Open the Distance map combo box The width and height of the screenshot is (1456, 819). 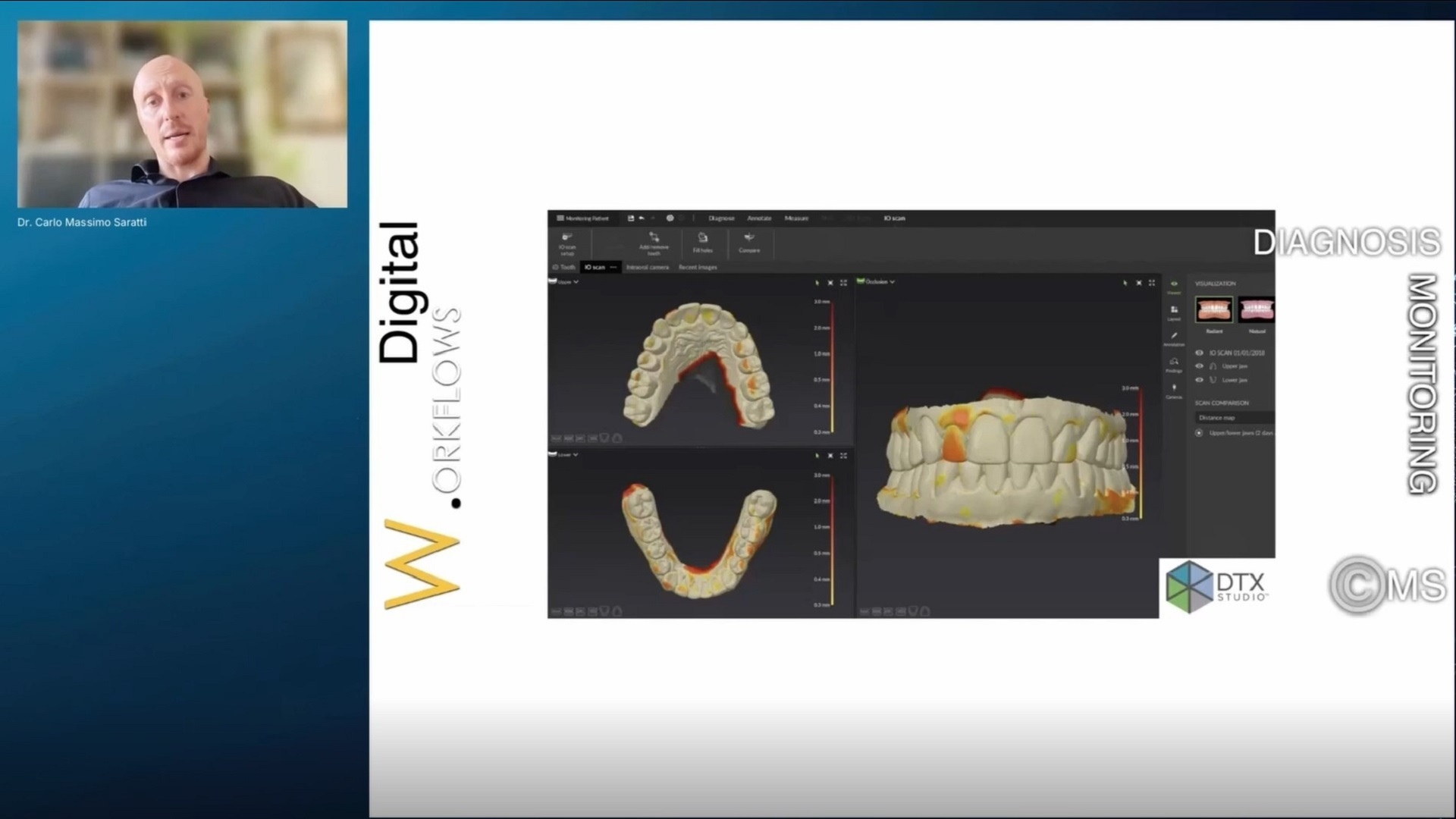point(1234,418)
